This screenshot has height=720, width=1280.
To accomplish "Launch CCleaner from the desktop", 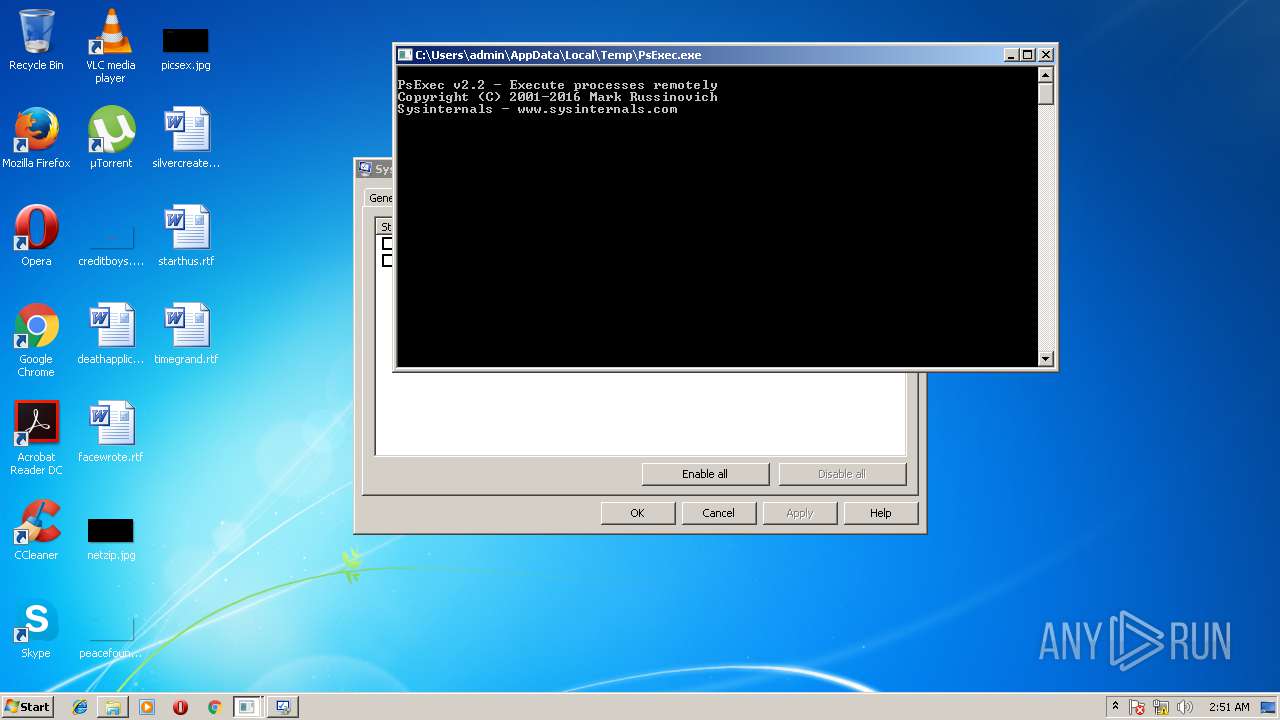I will (x=36, y=530).
